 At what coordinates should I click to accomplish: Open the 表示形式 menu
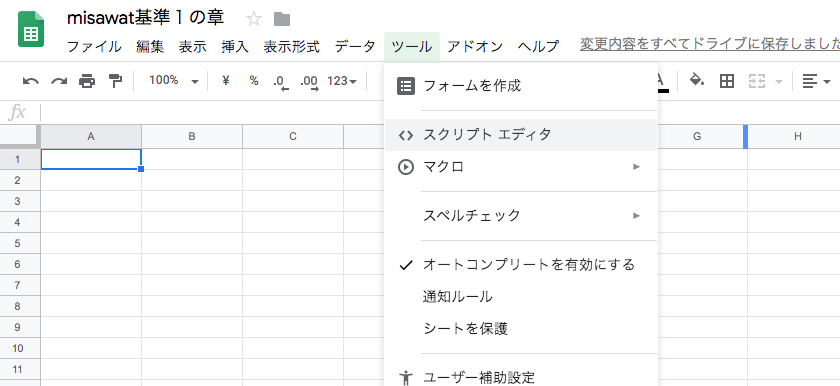point(291,47)
